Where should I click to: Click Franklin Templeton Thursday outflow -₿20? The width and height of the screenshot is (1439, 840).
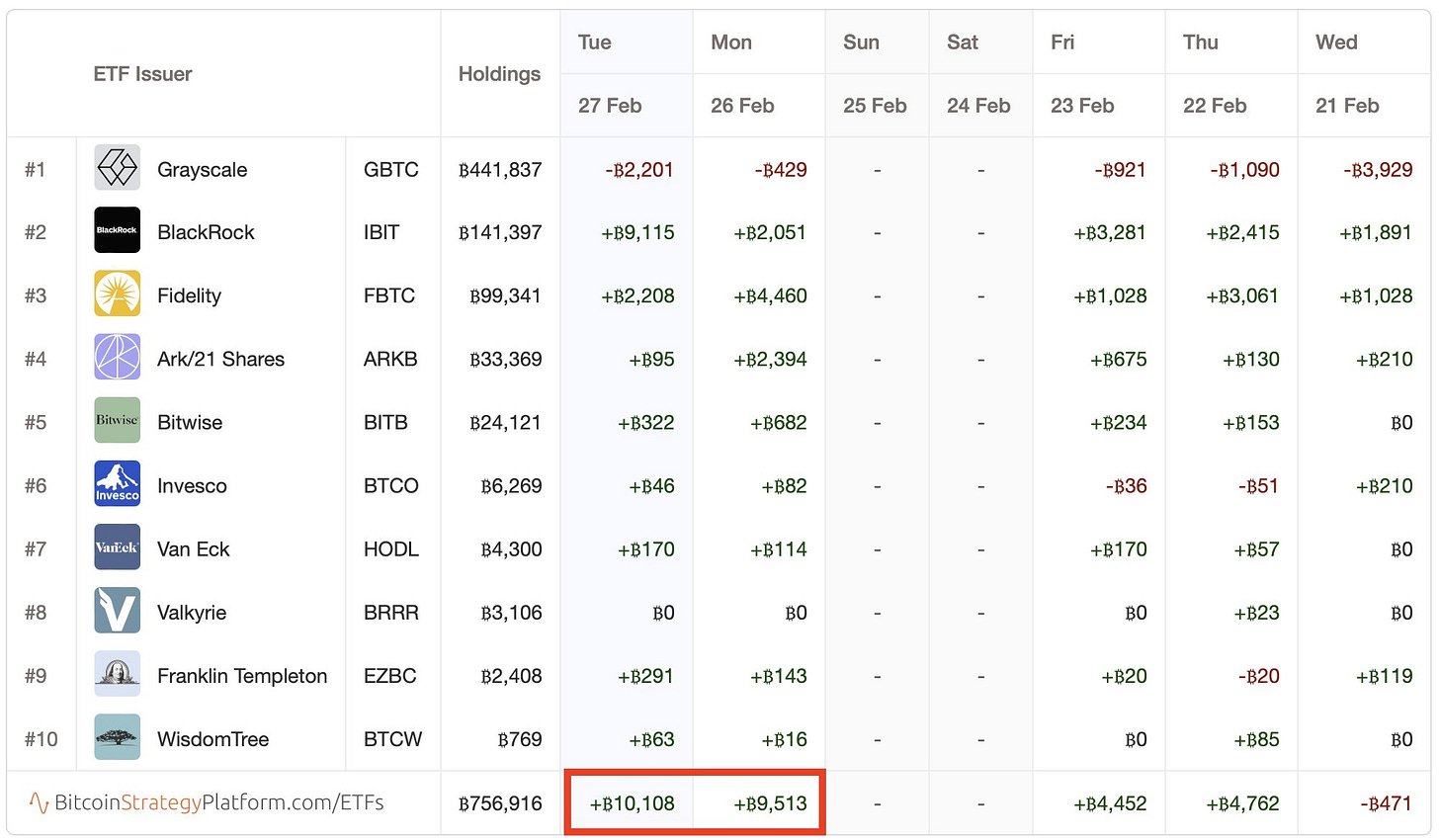coord(1259,675)
